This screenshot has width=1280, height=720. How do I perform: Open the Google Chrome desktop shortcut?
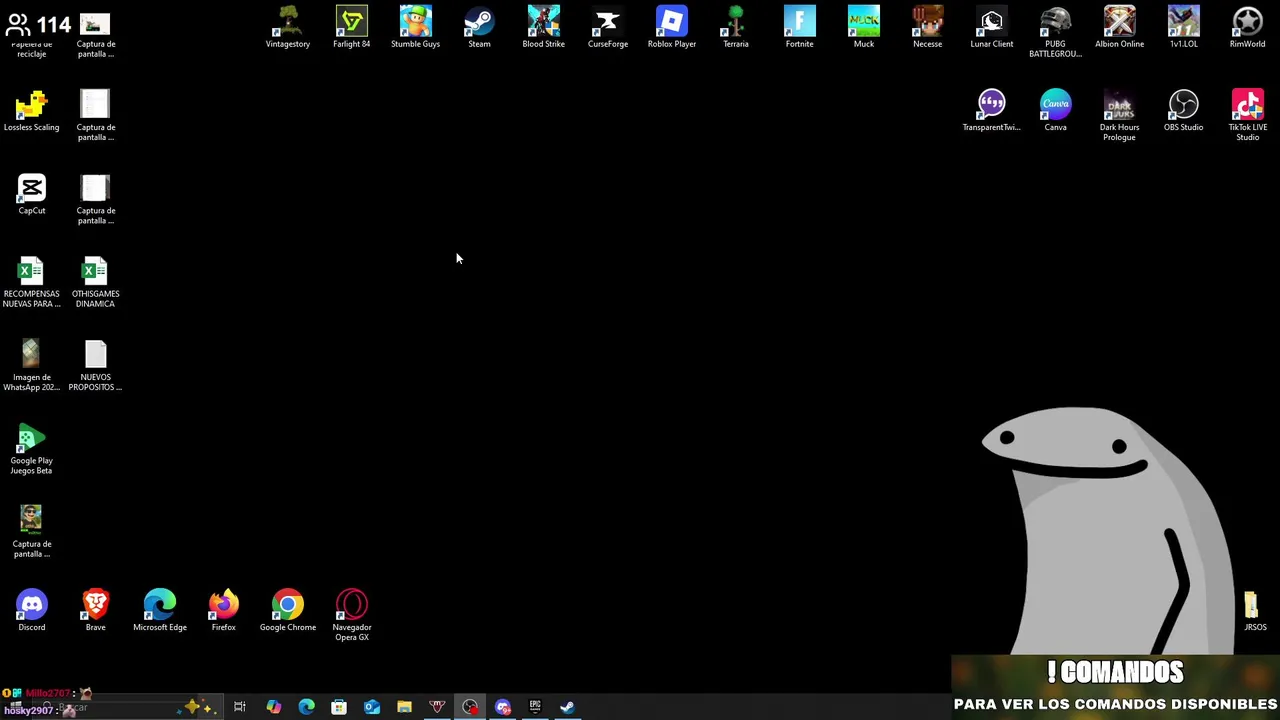pyautogui.click(x=288, y=611)
